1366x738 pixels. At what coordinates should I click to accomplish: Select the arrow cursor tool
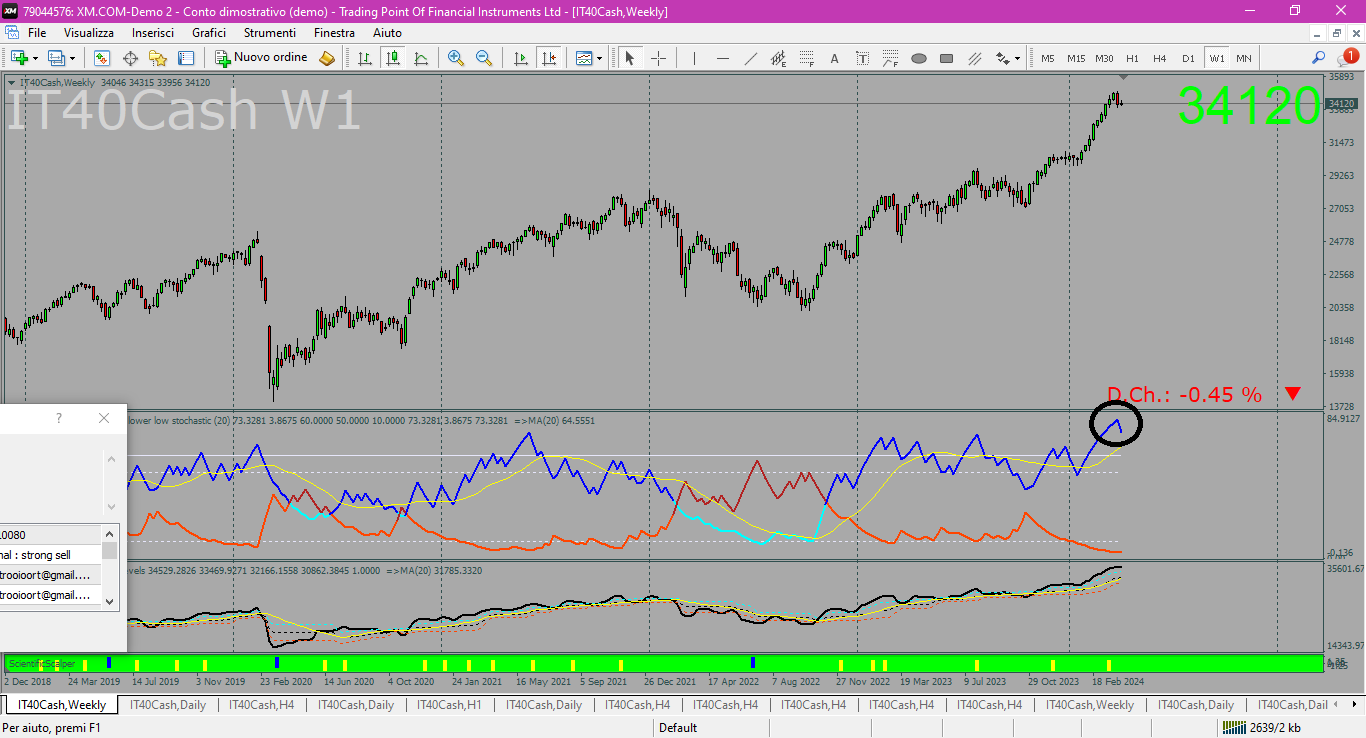(629, 58)
